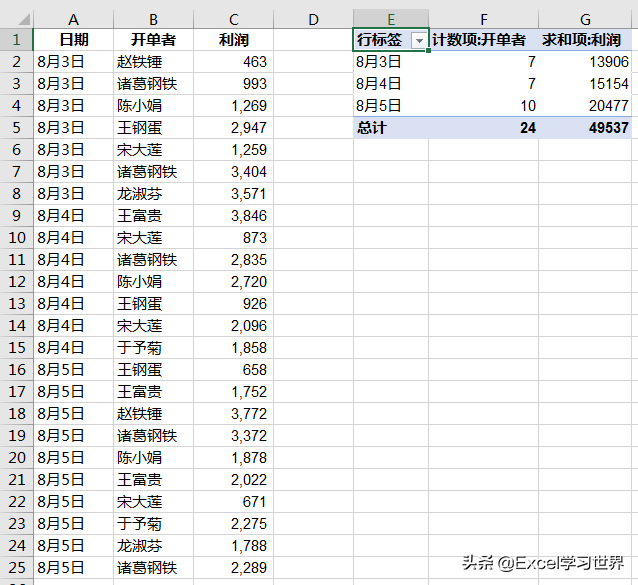Select column G header

[x=585, y=19]
